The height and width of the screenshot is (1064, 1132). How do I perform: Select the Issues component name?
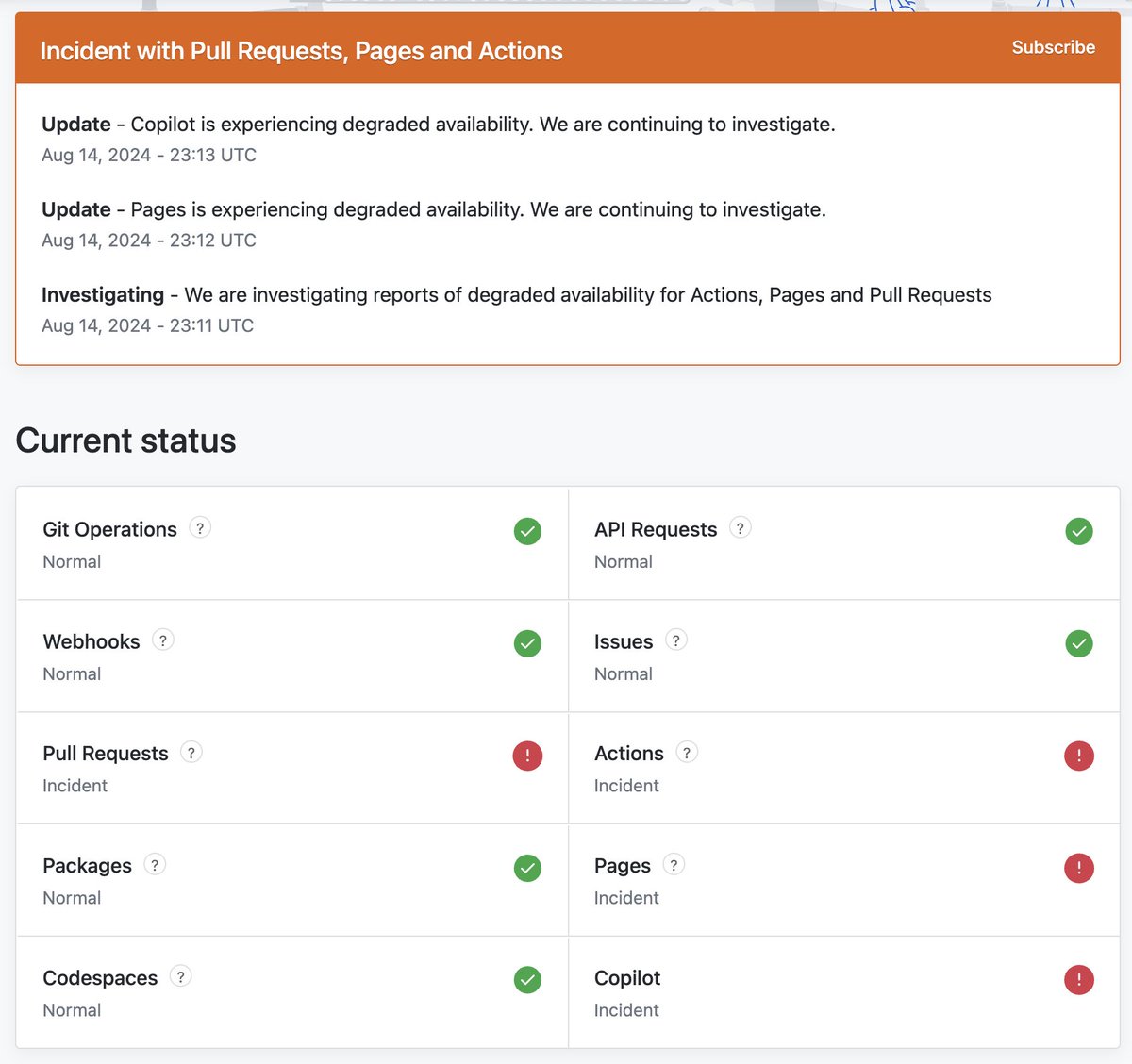click(x=624, y=641)
